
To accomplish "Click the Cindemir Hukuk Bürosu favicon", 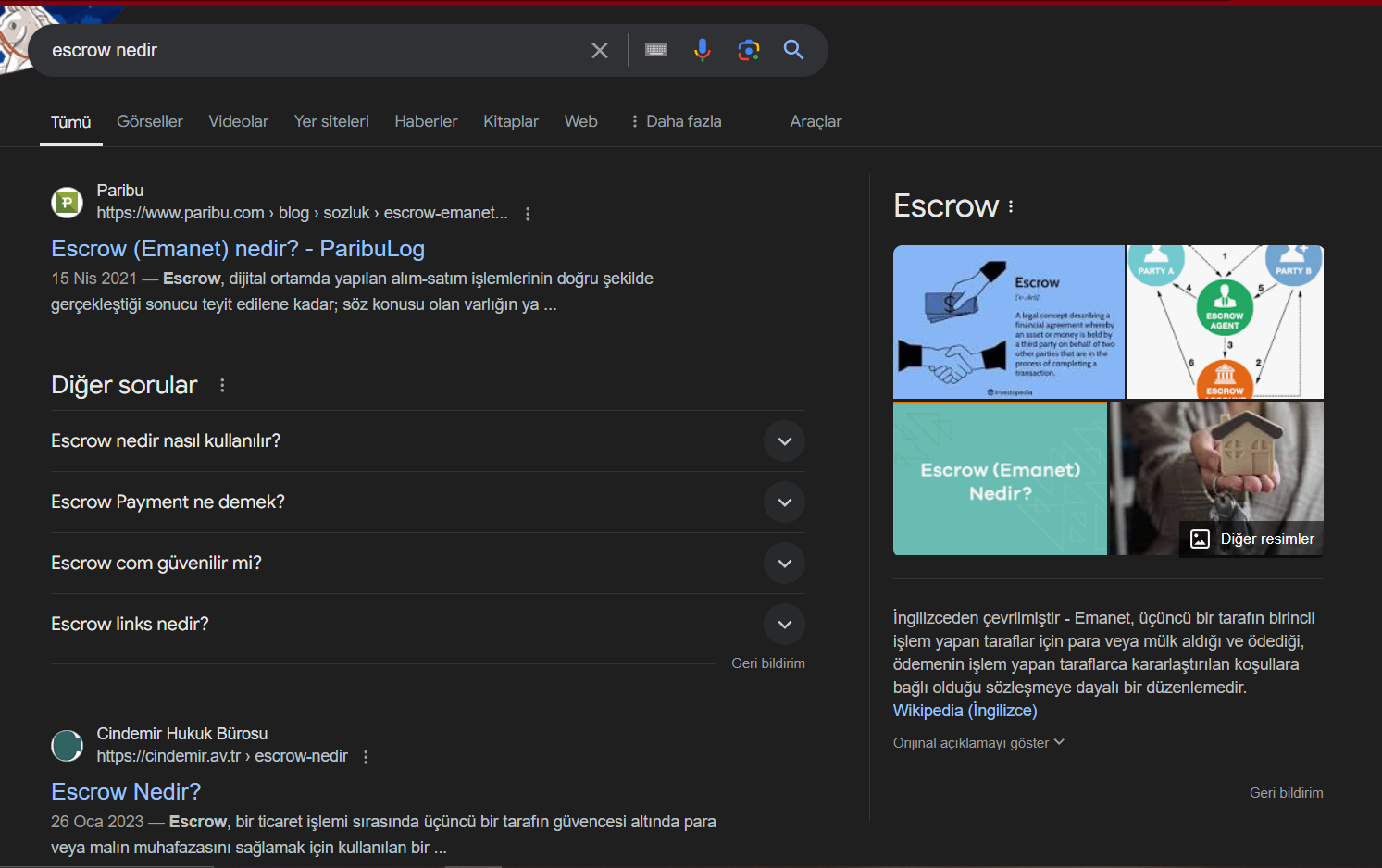I will 67,745.
